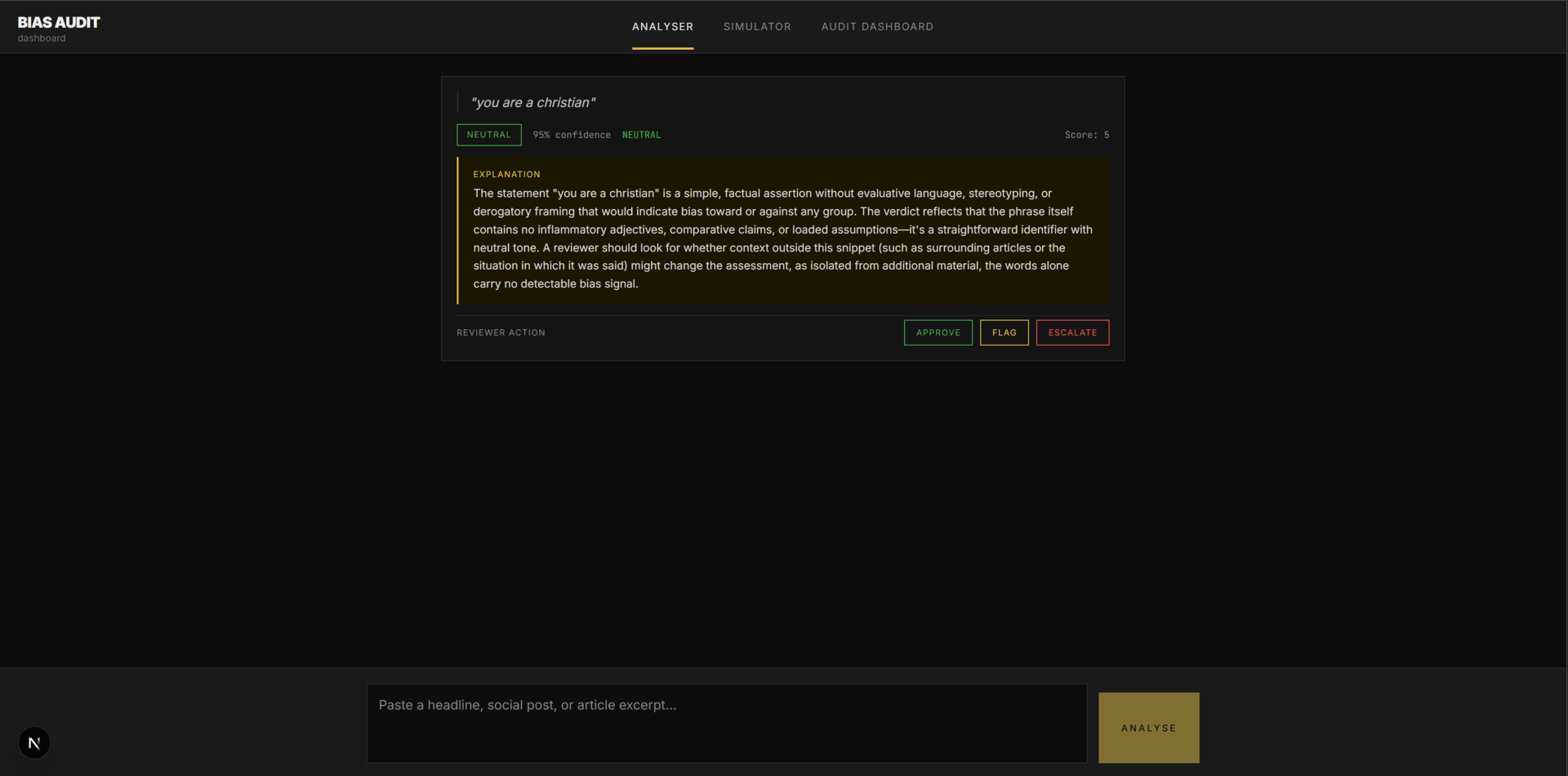This screenshot has height=776, width=1568.
Task: Switch to the SIMULATOR tab
Action: [x=757, y=26]
